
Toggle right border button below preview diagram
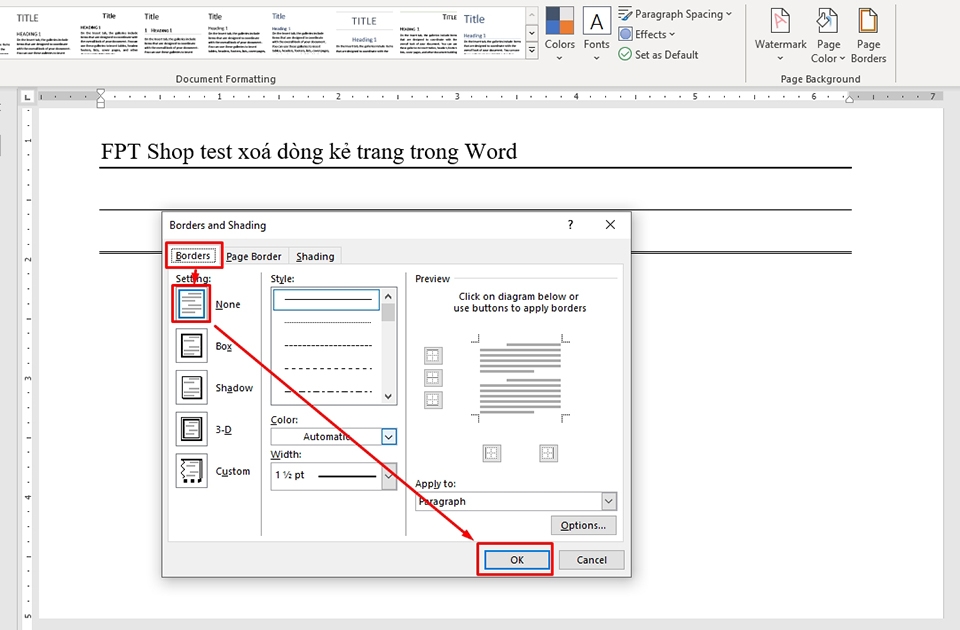[x=548, y=453]
